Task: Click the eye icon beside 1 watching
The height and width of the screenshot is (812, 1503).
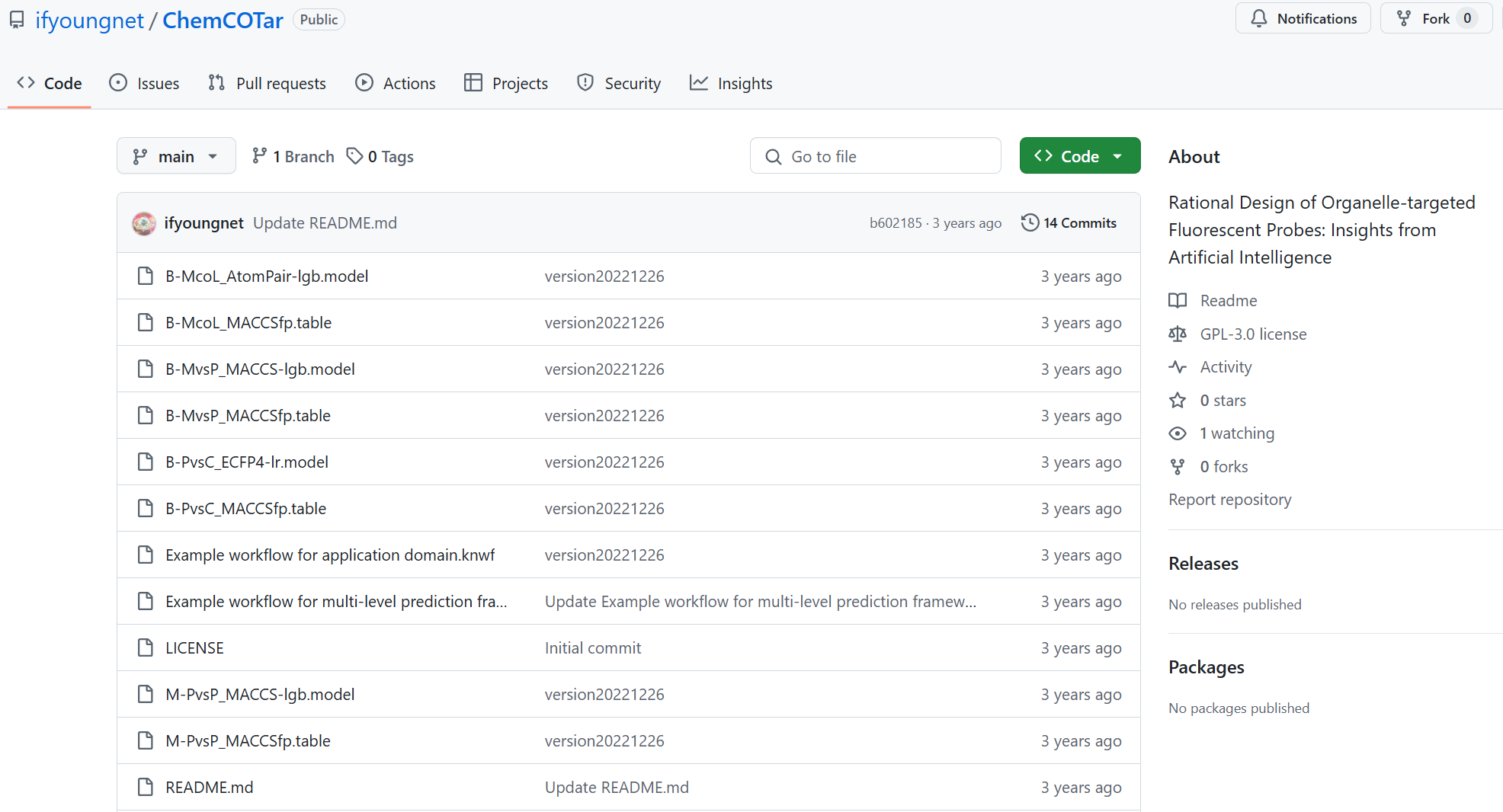Action: [1178, 433]
